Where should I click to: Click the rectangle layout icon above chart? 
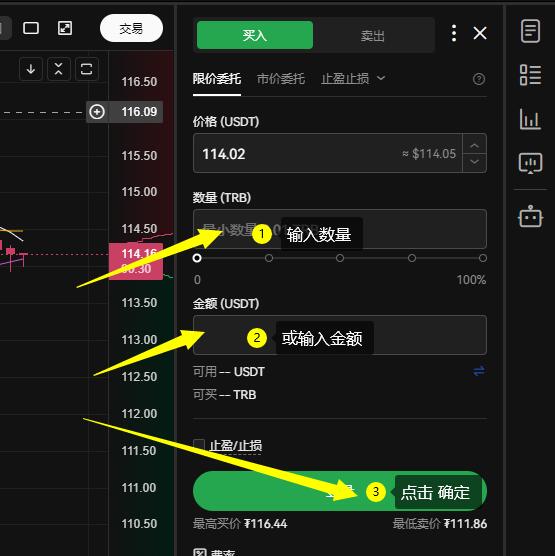point(31,28)
